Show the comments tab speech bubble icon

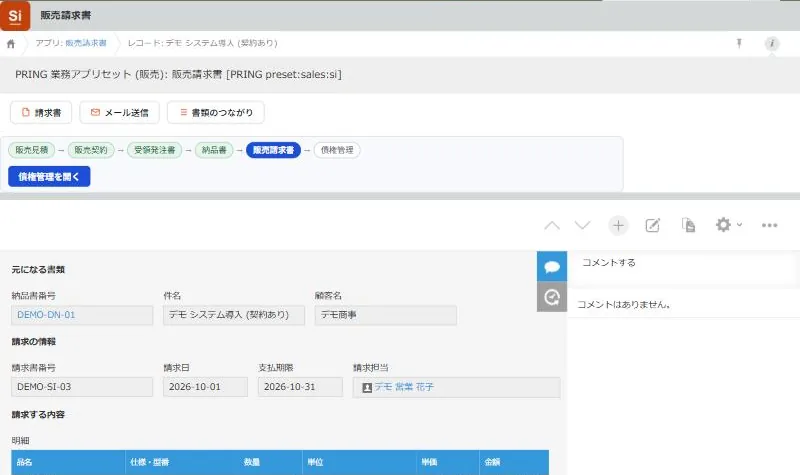(552, 266)
